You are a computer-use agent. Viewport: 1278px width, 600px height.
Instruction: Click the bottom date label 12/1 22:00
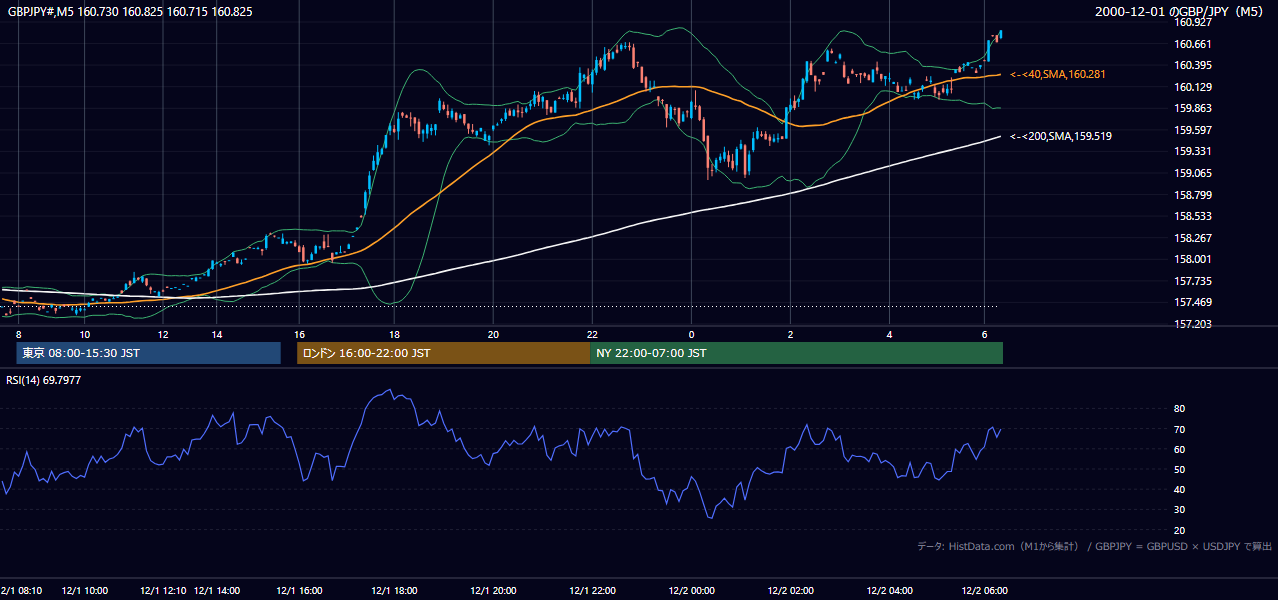click(593, 591)
